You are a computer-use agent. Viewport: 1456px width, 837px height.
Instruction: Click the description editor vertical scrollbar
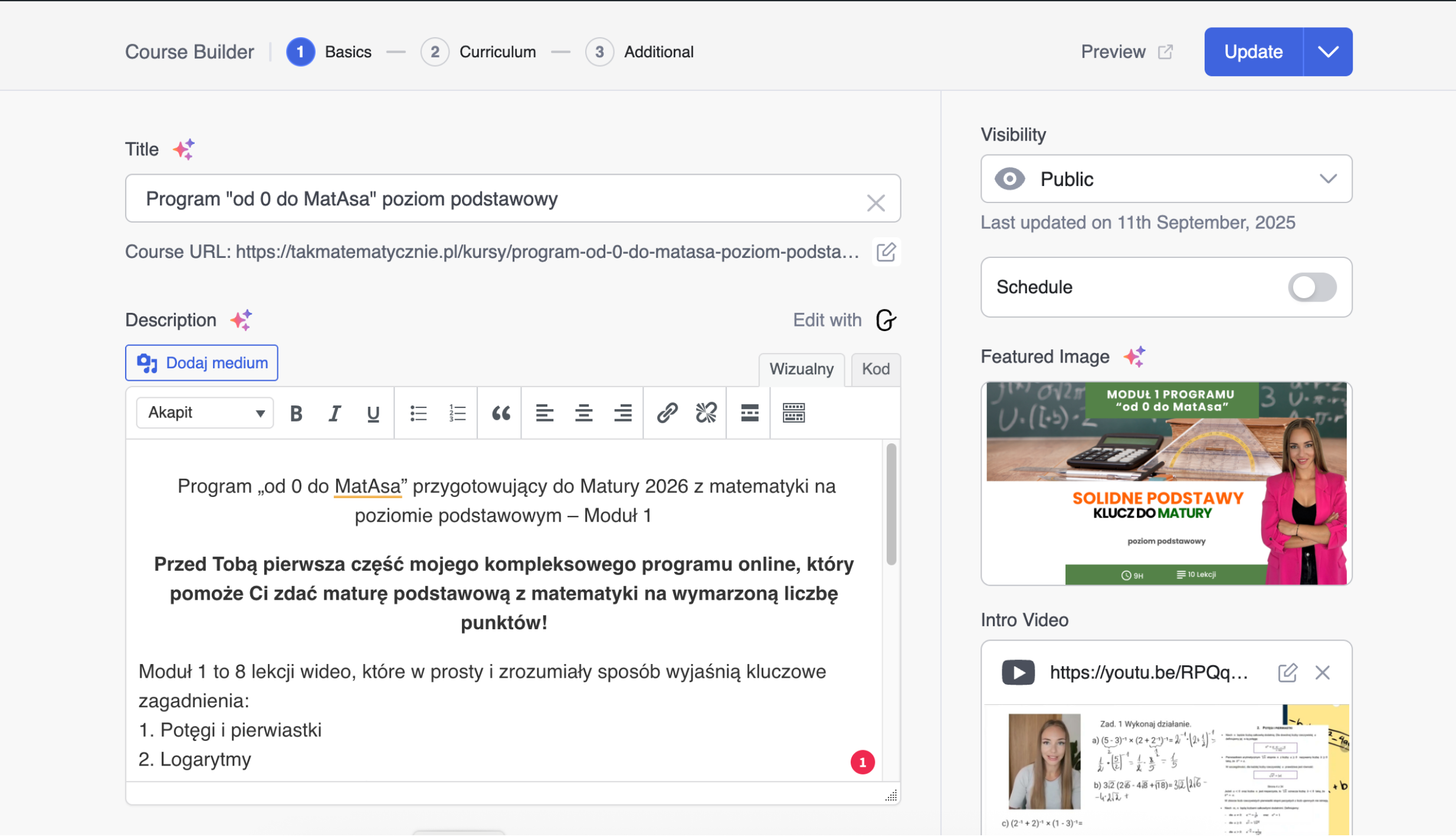pyautogui.click(x=891, y=505)
